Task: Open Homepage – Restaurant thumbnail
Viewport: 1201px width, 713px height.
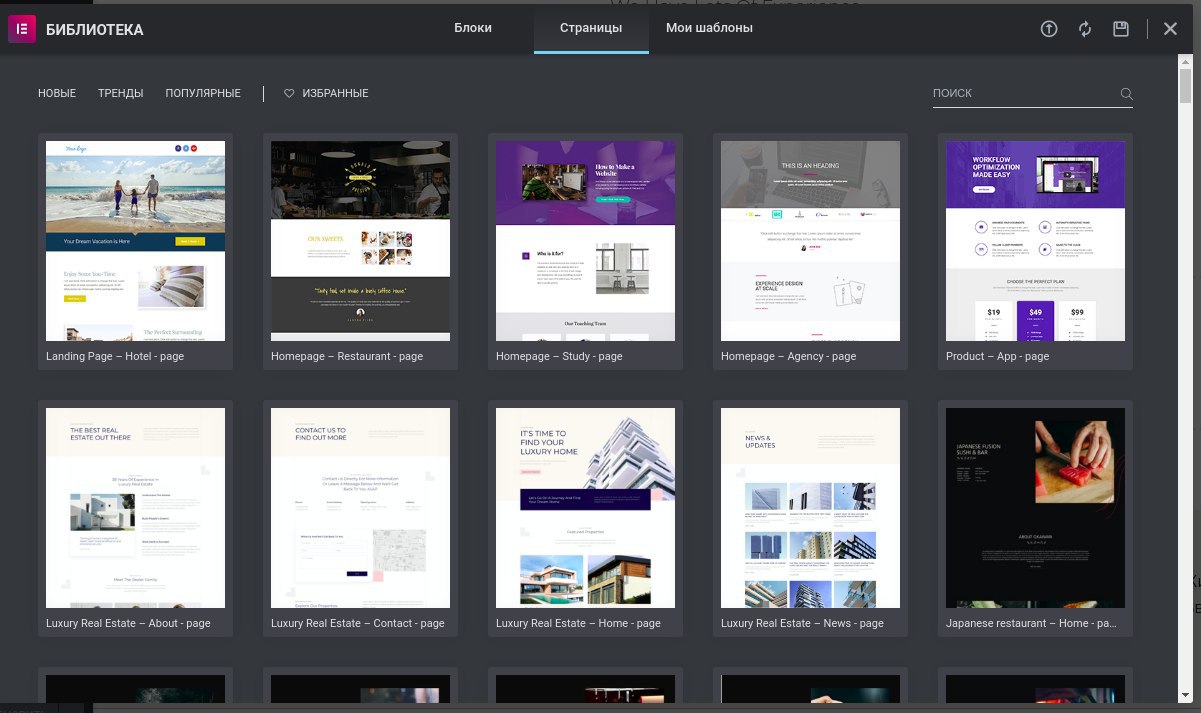Action: (360, 241)
